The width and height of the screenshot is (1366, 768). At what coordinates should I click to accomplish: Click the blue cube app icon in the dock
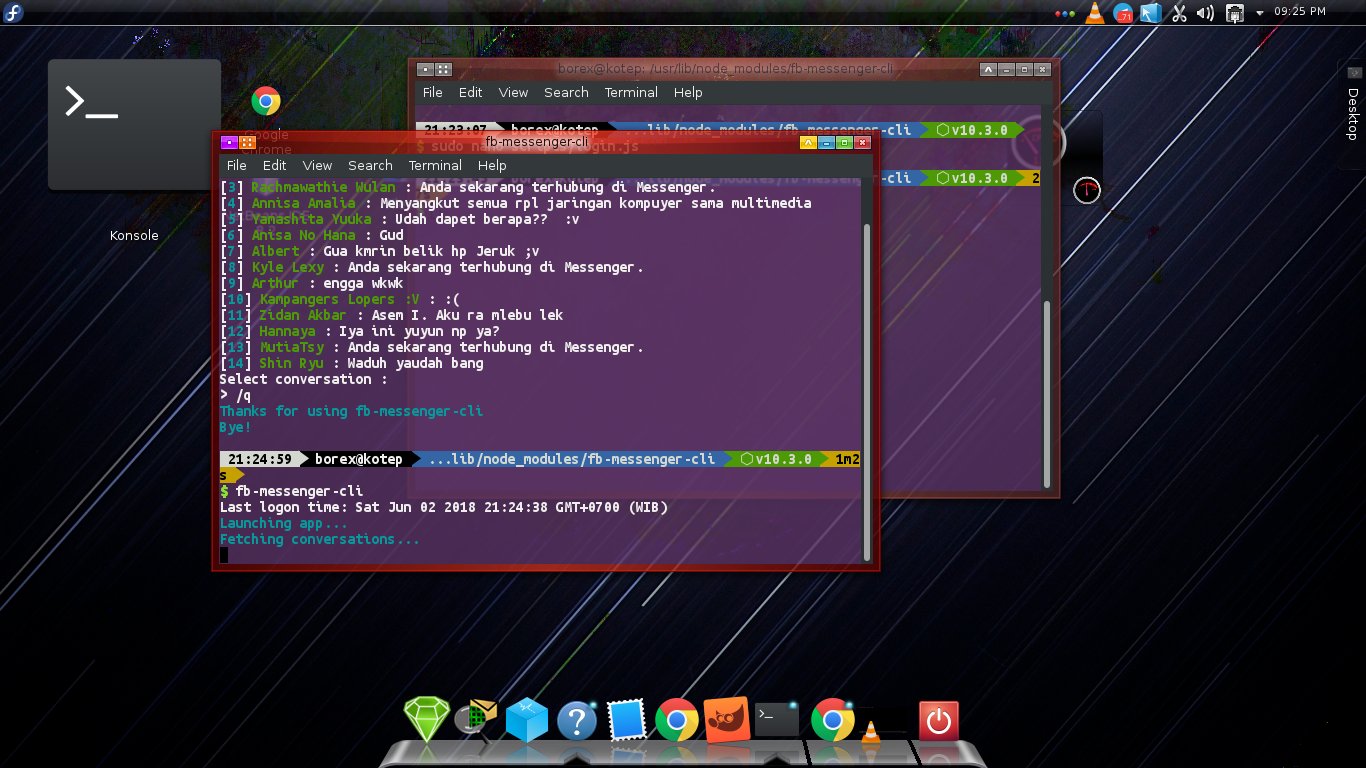coord(527,718)
